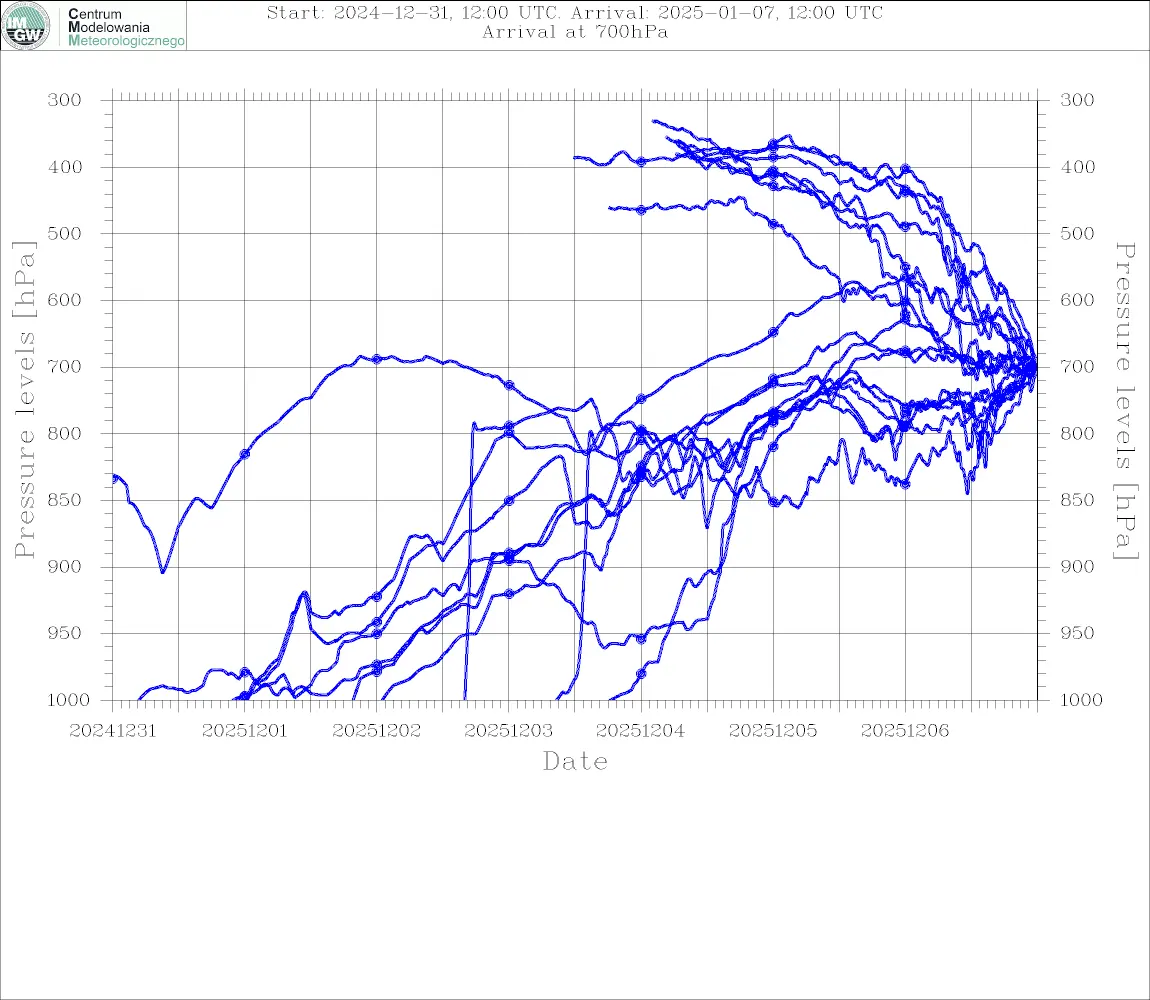Screen dimensions: 1150x1000
Task: Click the 20241231 date axis label
Action: click(x=113, y=731)
